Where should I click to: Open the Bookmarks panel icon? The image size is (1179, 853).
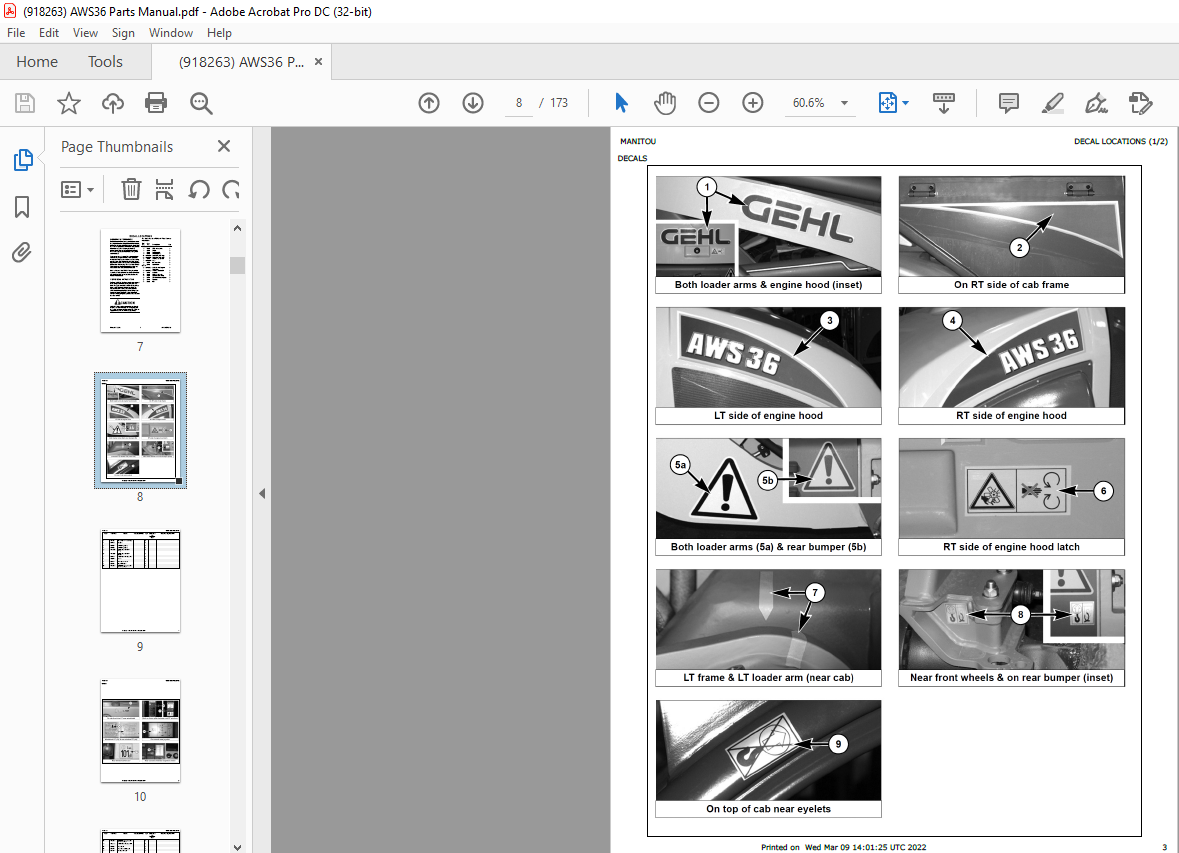(x=22, y=207)
